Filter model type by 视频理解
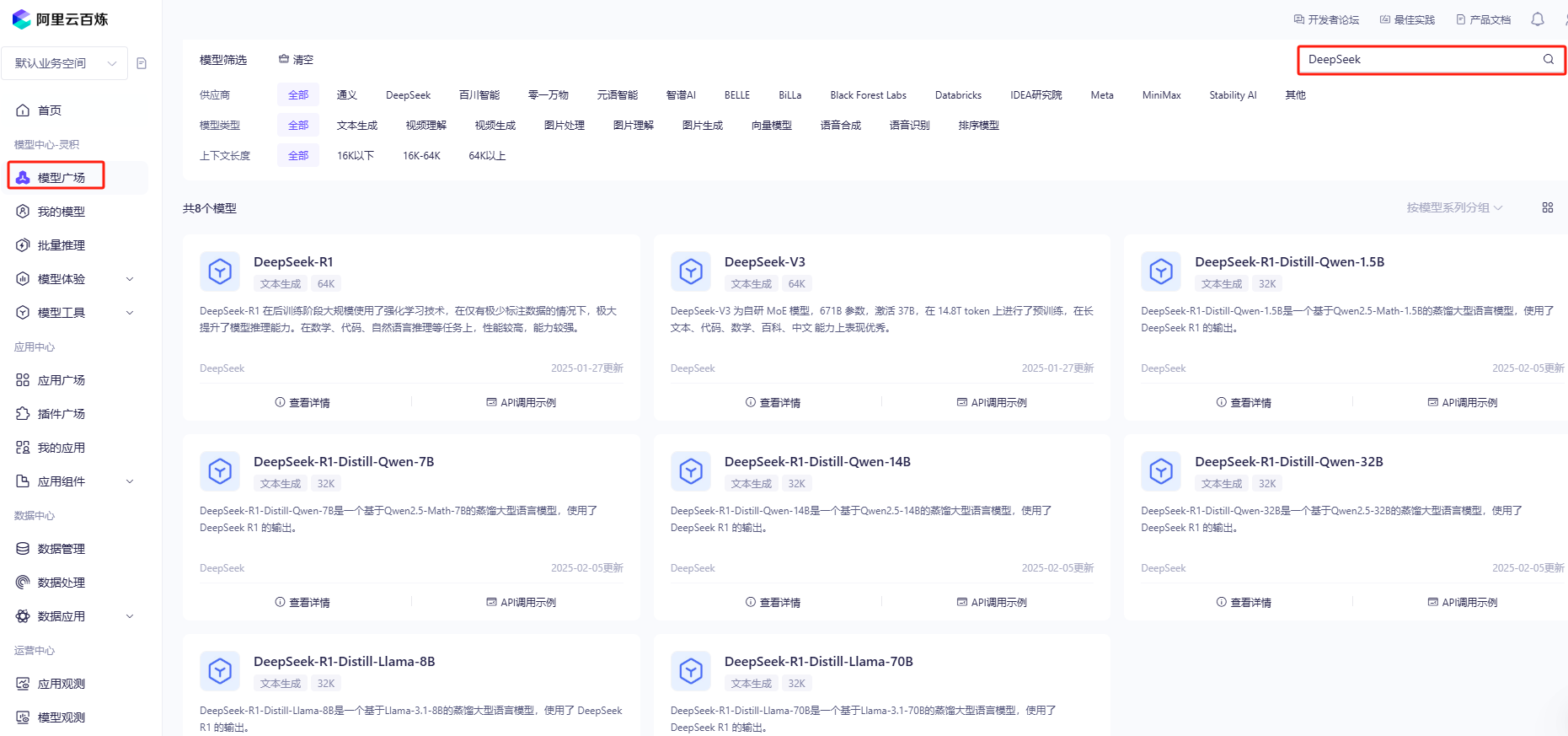 pos(426,126)
